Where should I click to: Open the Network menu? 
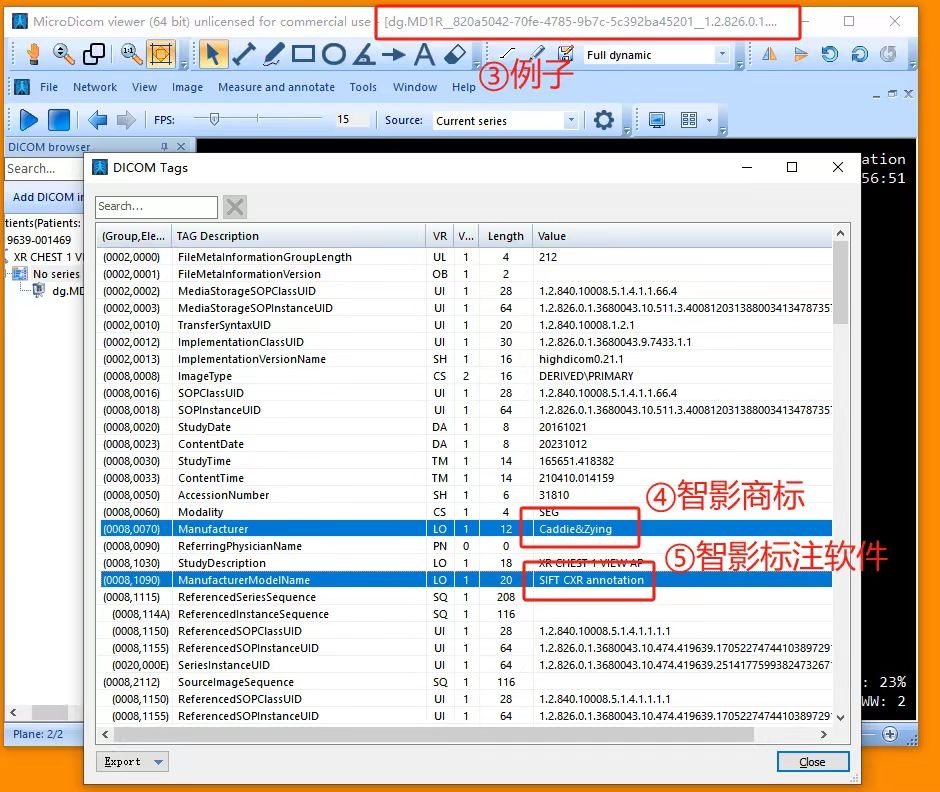coord(95,87)
